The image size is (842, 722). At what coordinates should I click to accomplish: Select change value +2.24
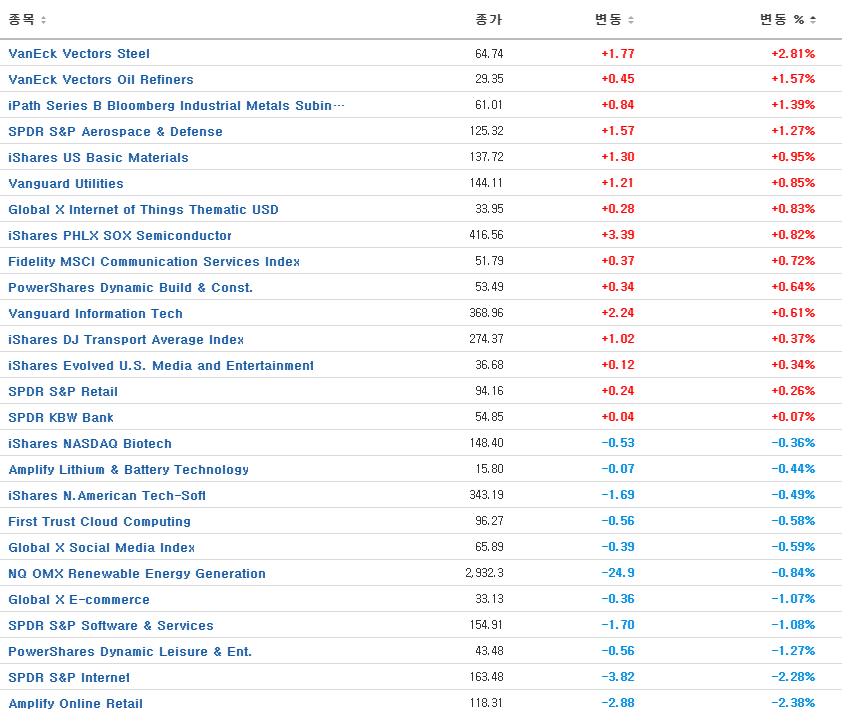pyautogui.click(x=618, y=313)
